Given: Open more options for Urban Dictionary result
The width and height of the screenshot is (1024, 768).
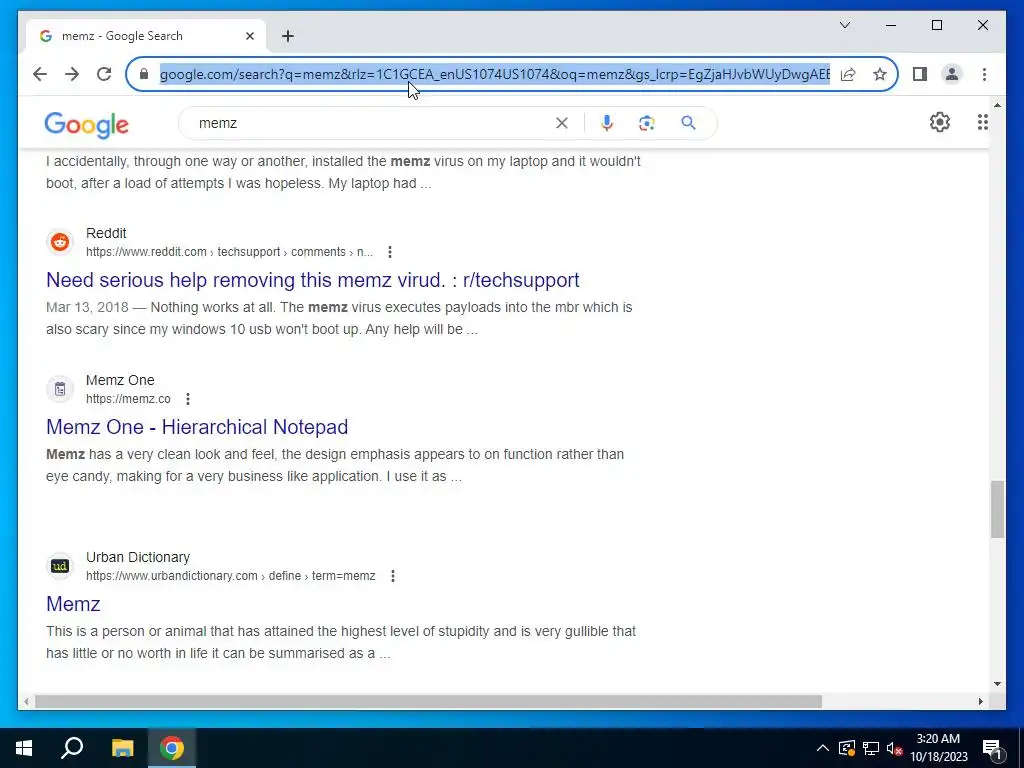Looking at the screenshot, I should click(x=392, y=576).
